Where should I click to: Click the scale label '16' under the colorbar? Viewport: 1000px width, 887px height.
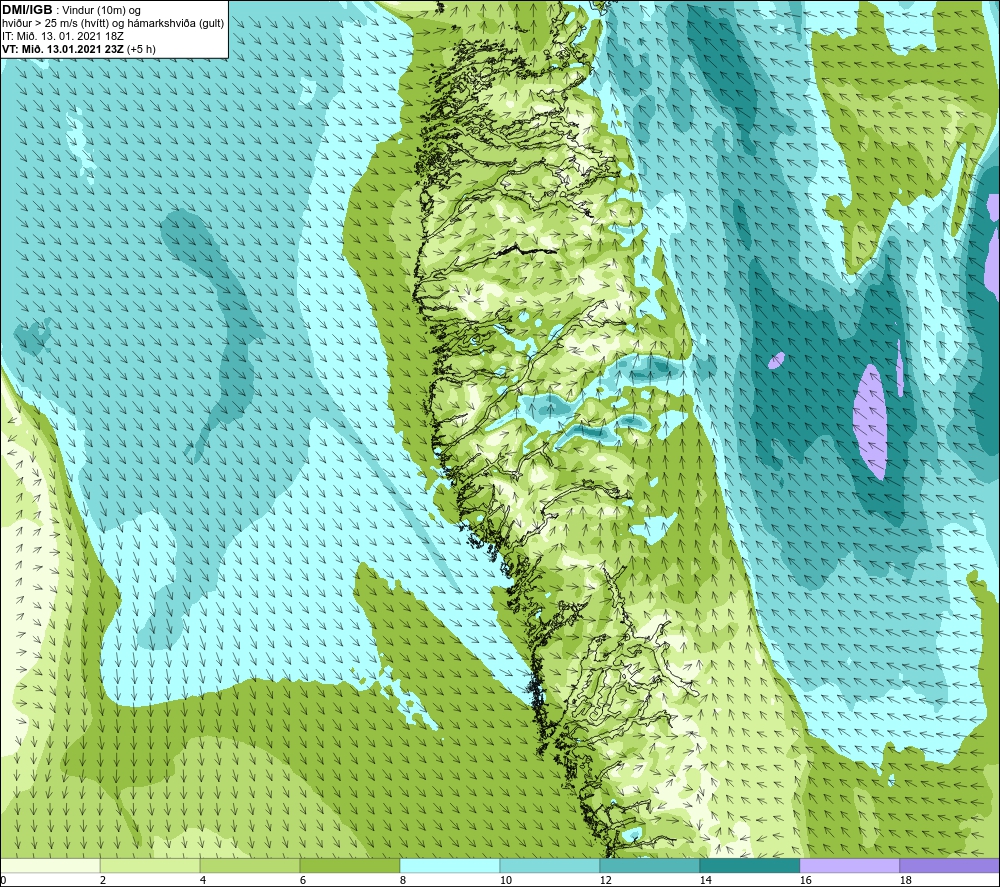(805, 880)
